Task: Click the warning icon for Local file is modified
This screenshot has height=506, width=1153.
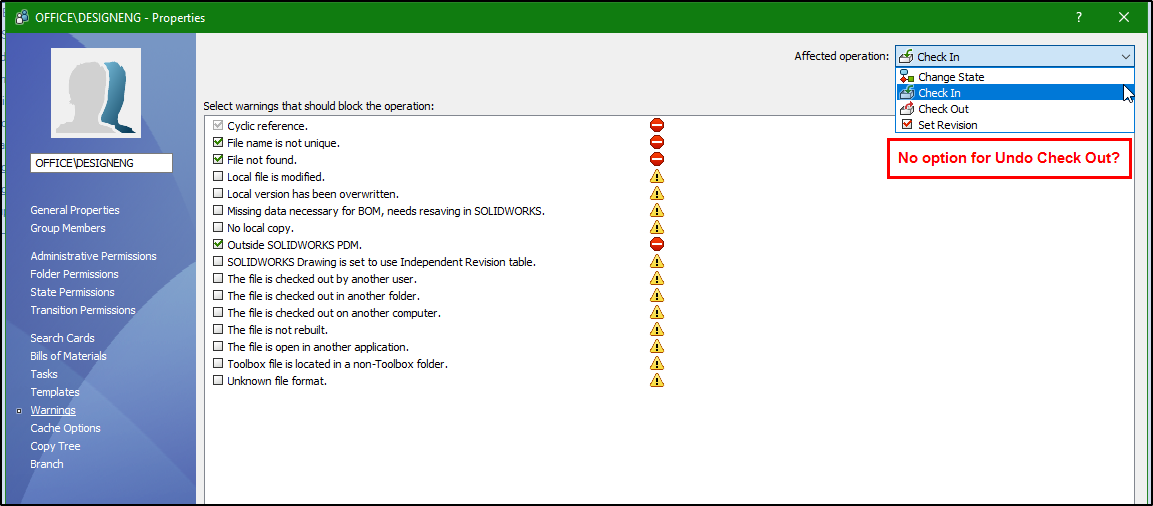Action: point(657,176)
